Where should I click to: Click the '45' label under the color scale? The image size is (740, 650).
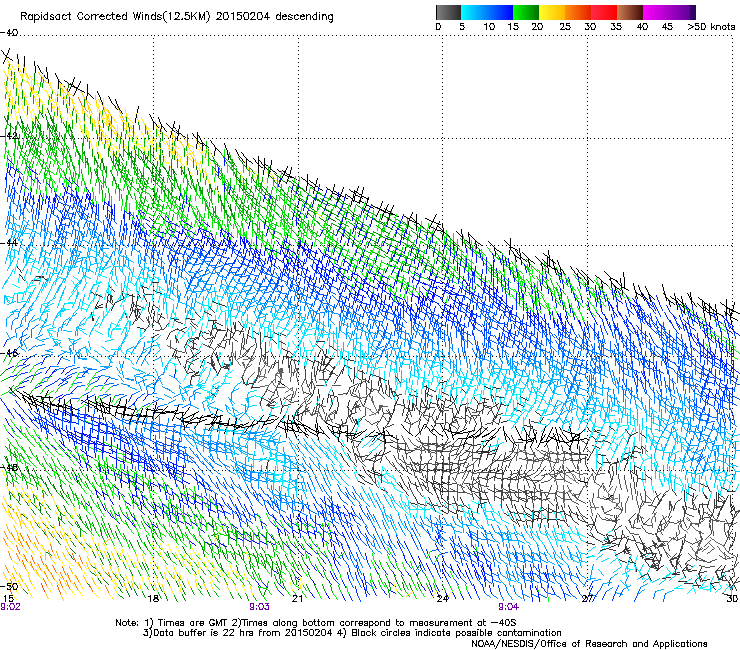coord(667,27)
